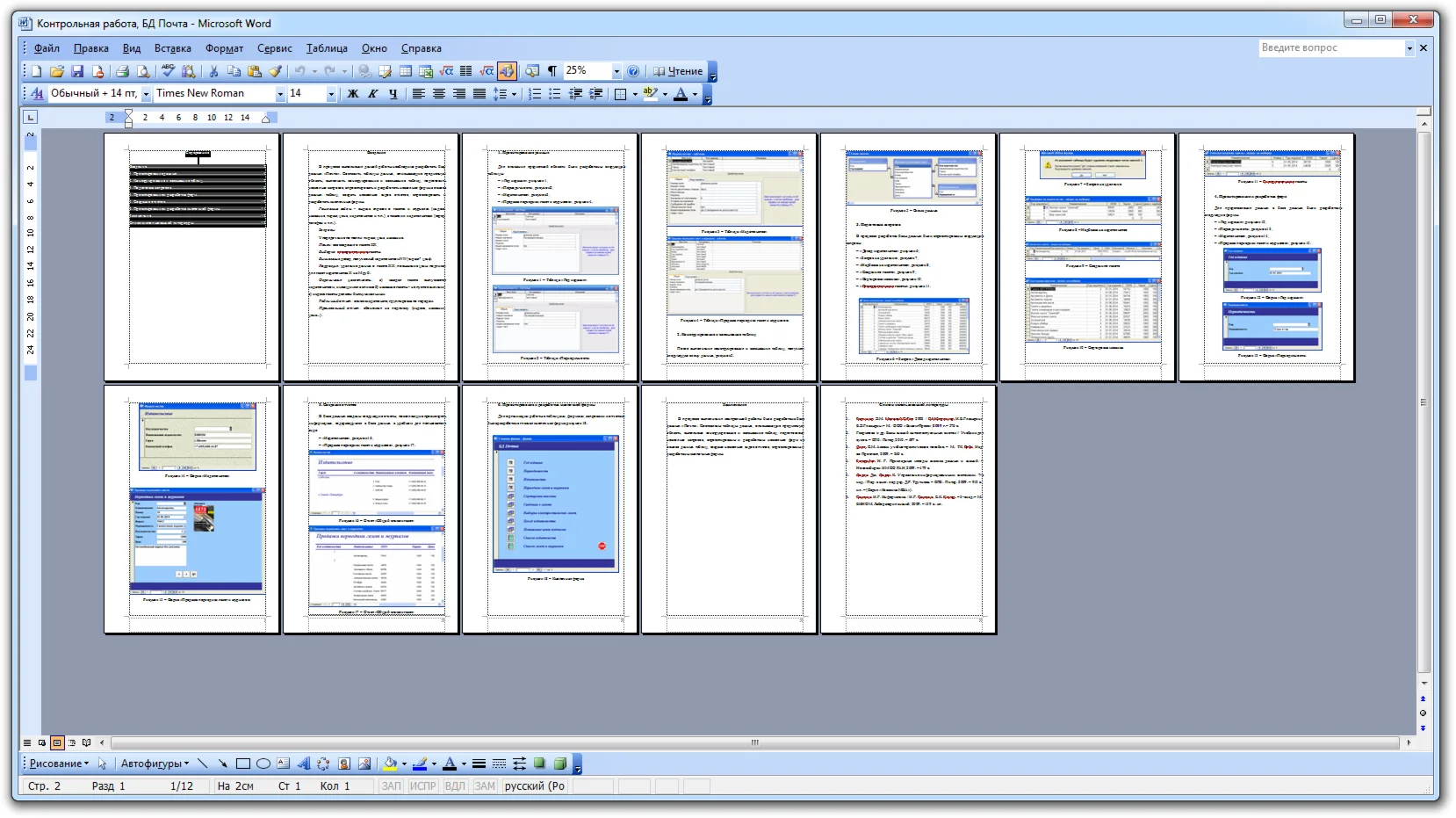This screenshot has width=1456, height=818.
Task: Insert WordArt from the drawing toolbar
Action: (x=303, y=764)
